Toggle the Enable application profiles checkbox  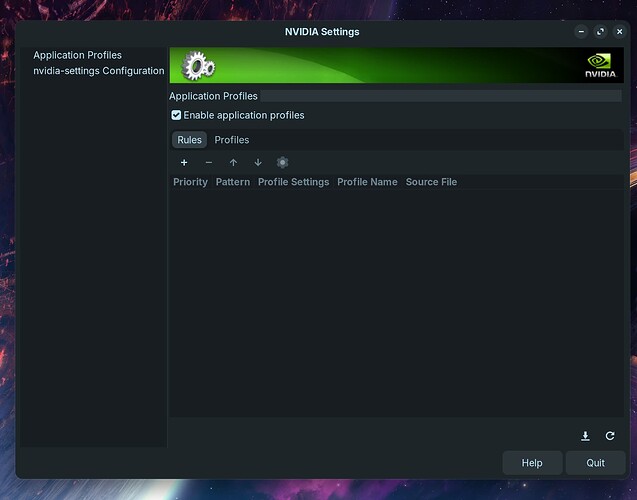point(177,115)
